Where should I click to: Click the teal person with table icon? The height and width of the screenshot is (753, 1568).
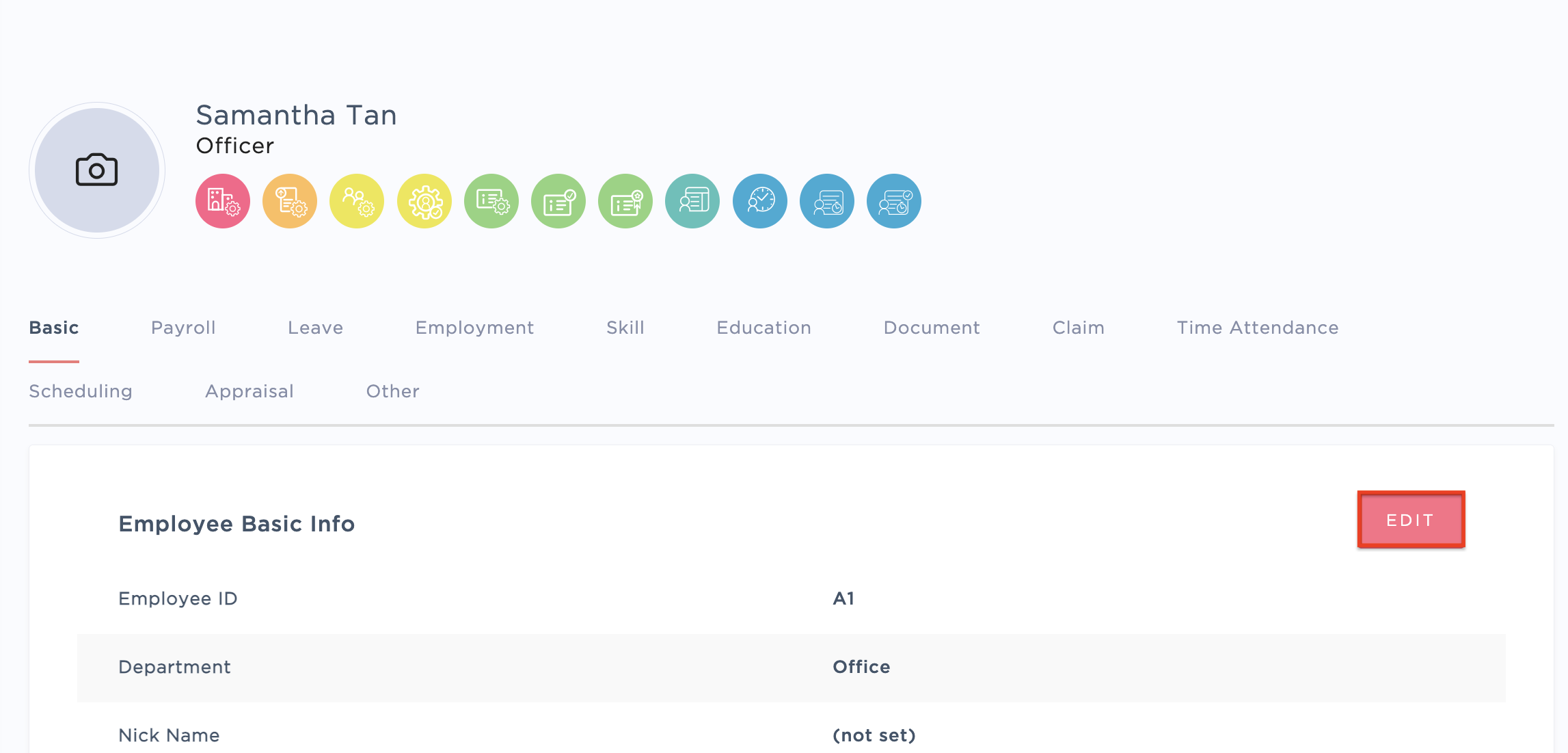click(692, 201)
